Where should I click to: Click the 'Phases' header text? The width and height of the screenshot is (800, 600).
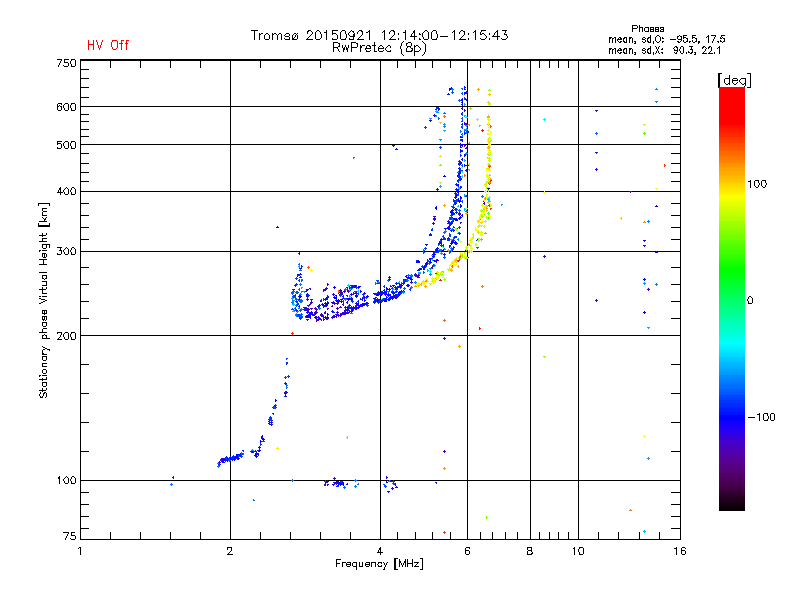coord(647,29)
